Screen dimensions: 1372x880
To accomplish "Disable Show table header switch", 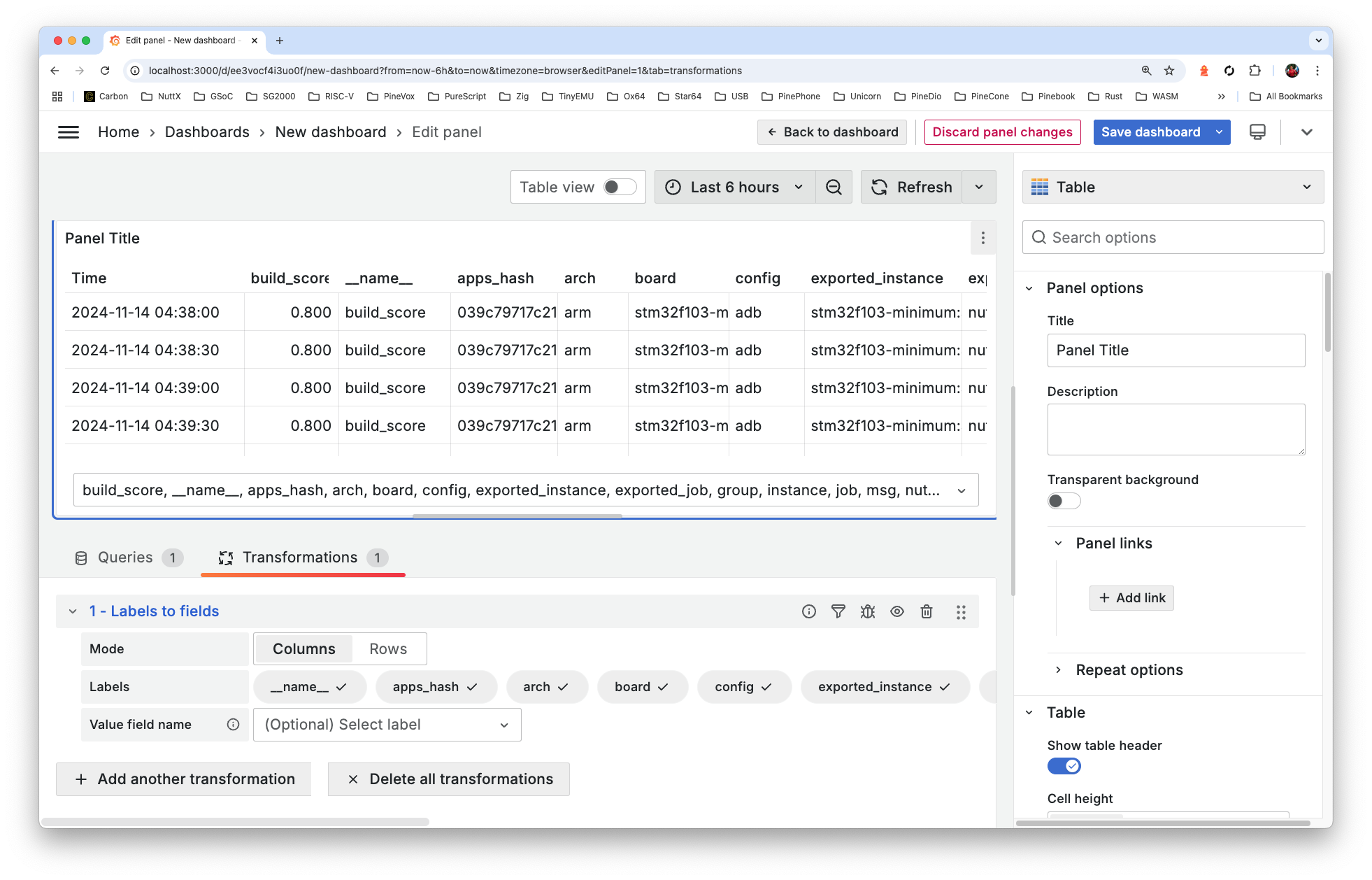I will click(1064, 767).
